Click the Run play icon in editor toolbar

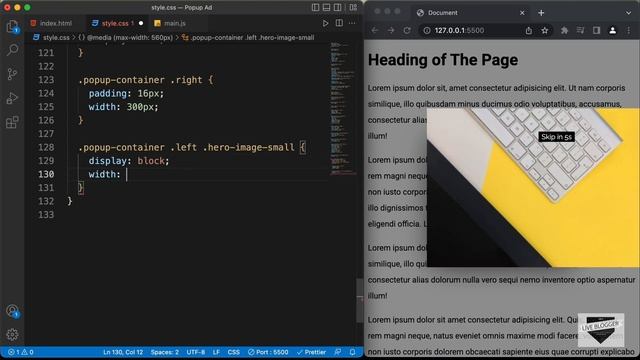[325, 23]
